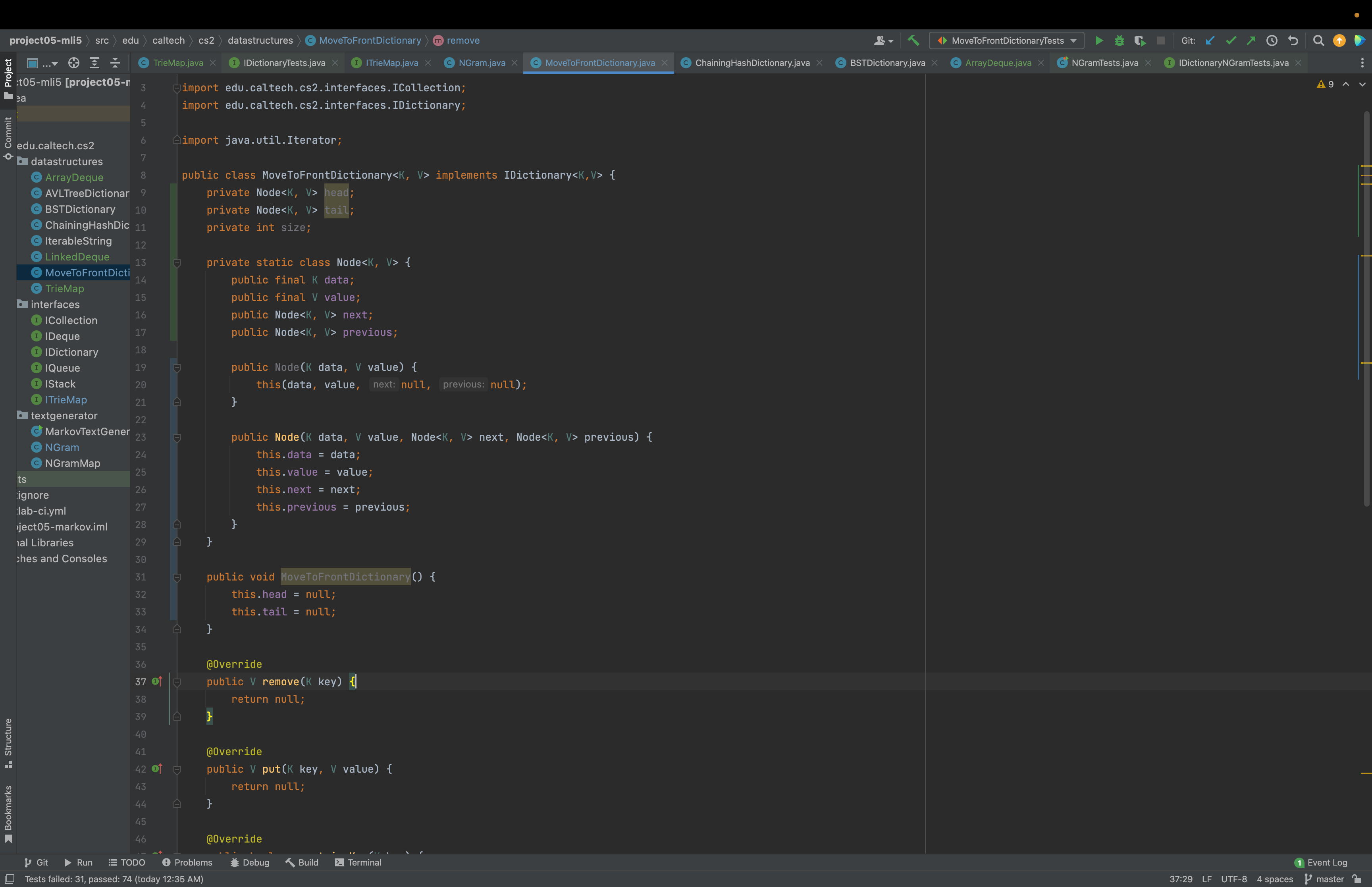This screenshot has height=887, width=1372.
Task: Build project using the hammer icon
Action: click(x=913, y=40)
